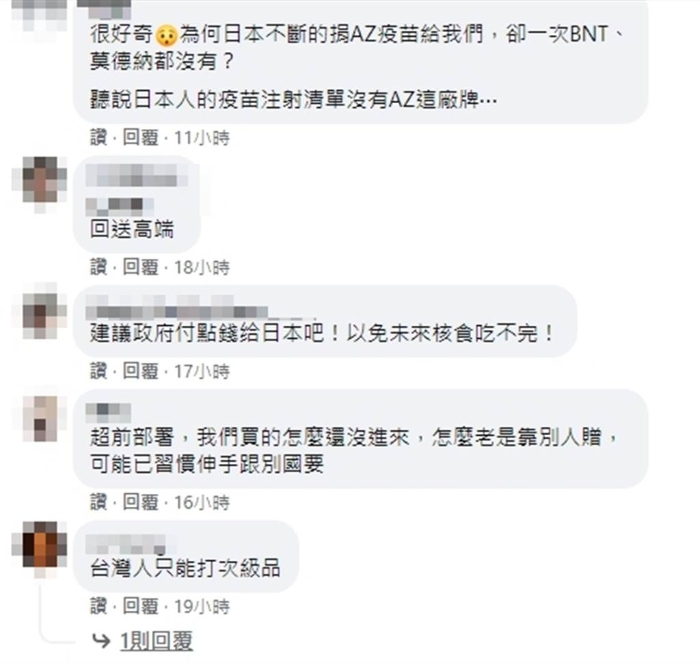Click the reply arrow icon beside 1則回覆

(100, 641)
